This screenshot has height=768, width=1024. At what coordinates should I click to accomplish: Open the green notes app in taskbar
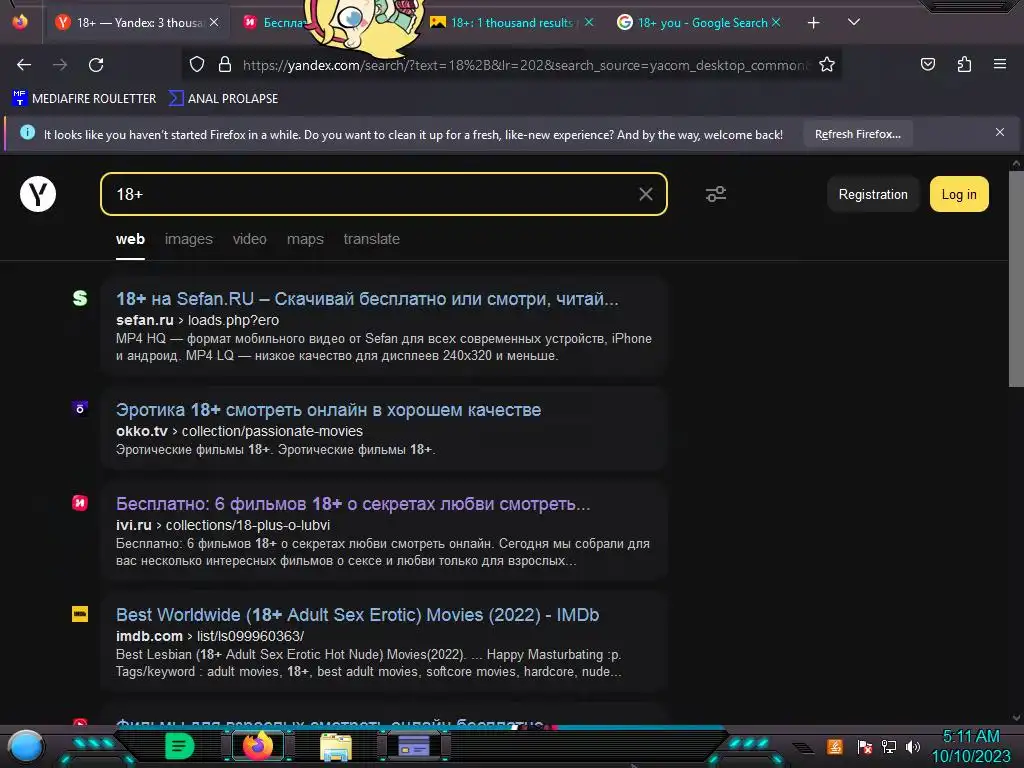179,746
